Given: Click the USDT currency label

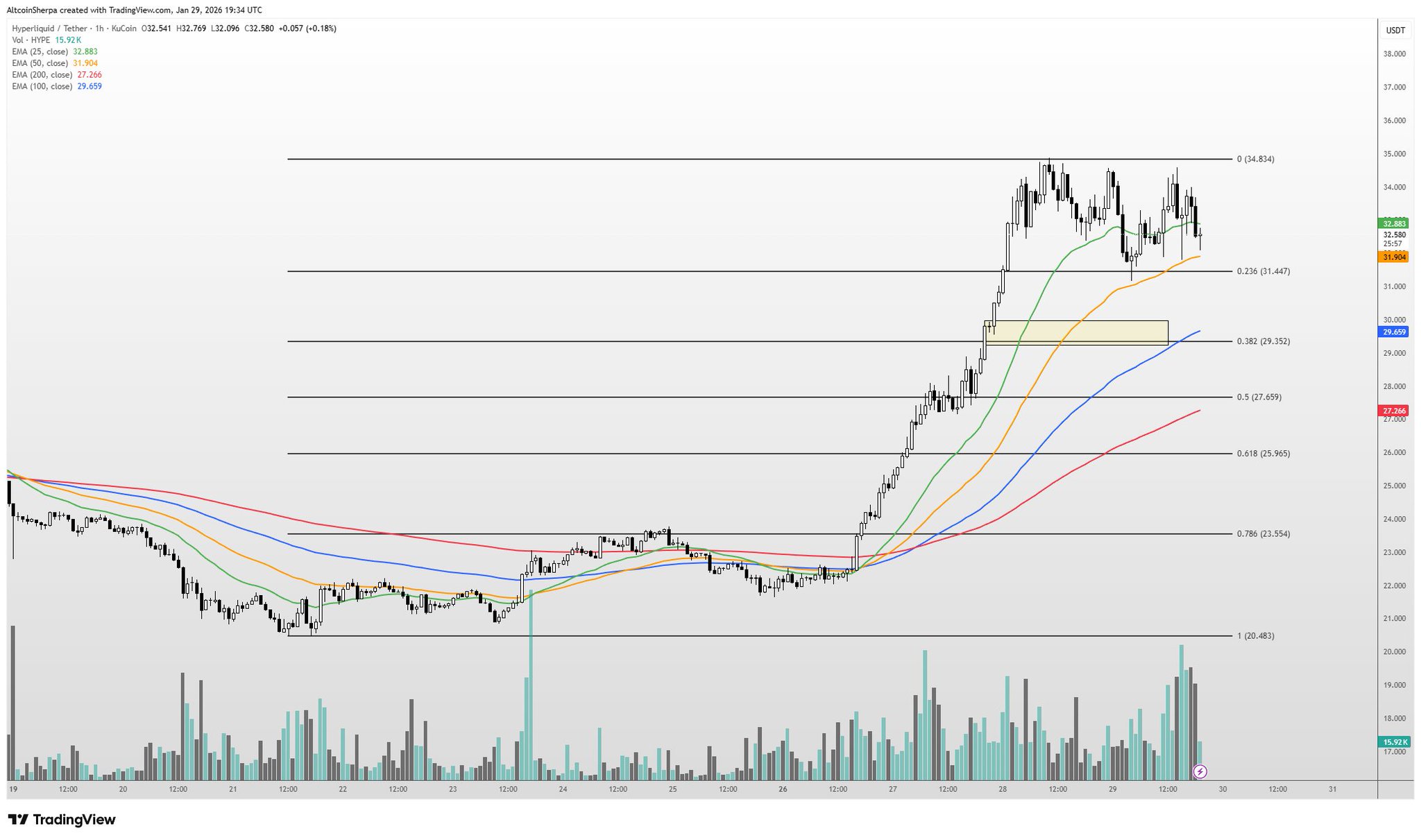Looking at the screenshot, I should [x=1395, y=31].
